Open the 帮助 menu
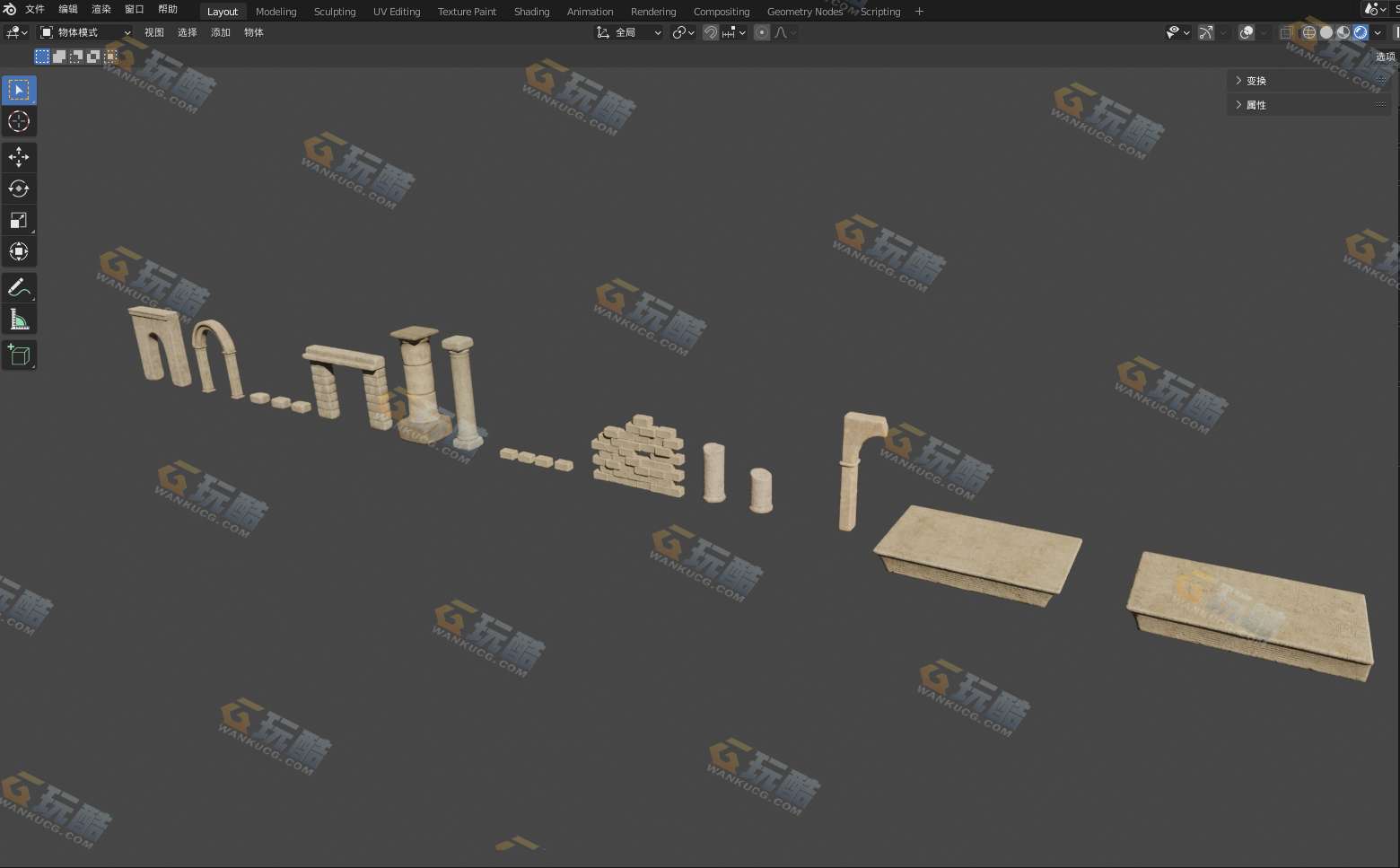 click(168, 10)
